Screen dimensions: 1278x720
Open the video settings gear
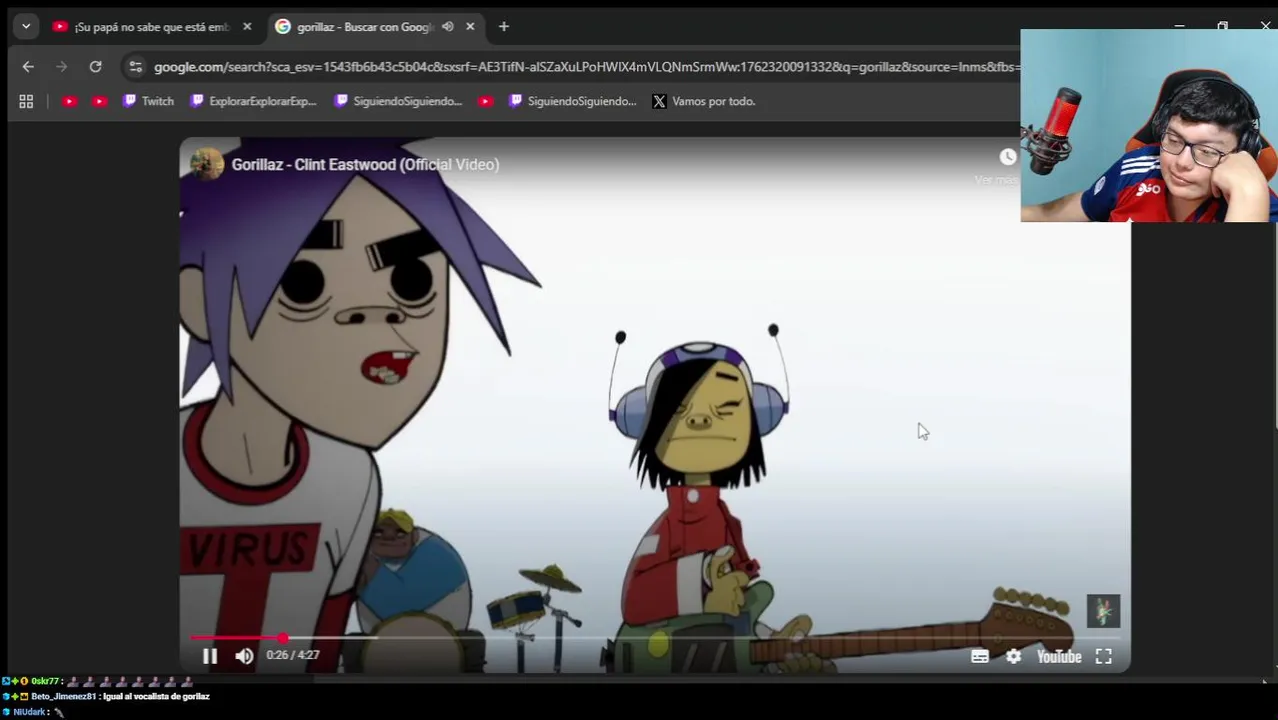tap(1014, 656)
